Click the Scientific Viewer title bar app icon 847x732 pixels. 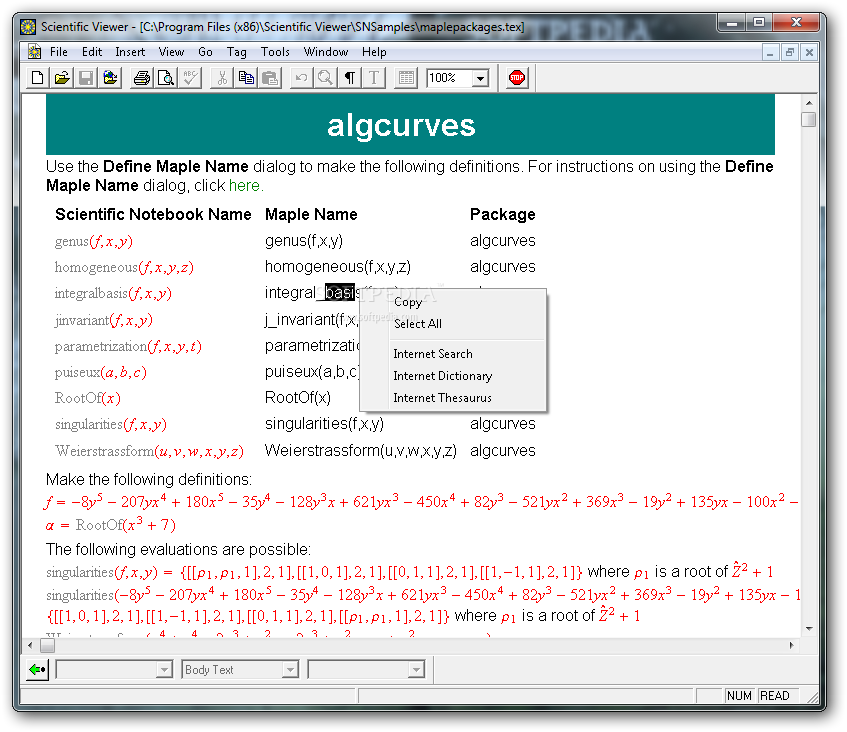pos(28,26)
